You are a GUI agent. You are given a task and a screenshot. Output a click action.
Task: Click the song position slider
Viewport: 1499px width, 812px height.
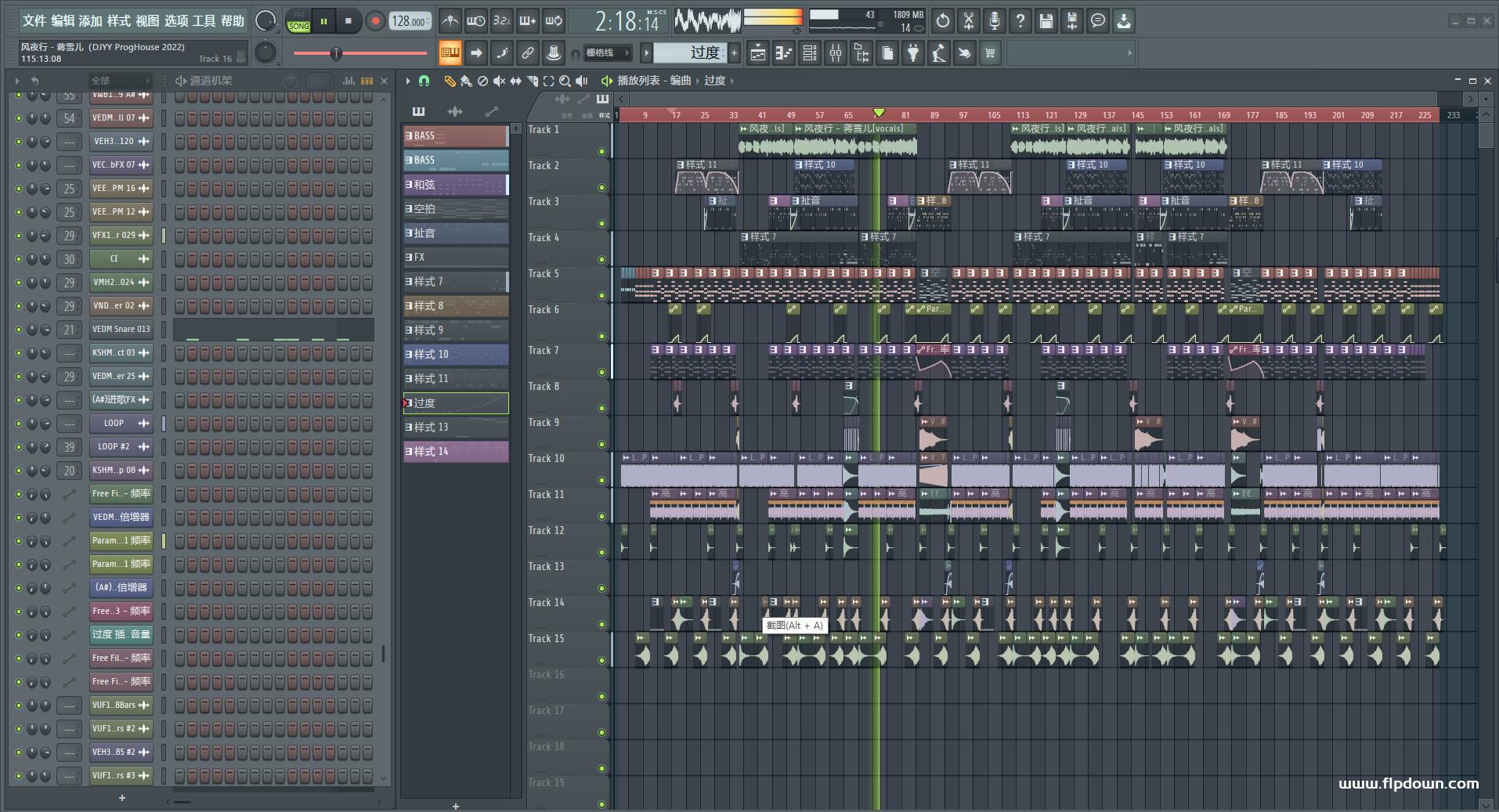(360, 53)
